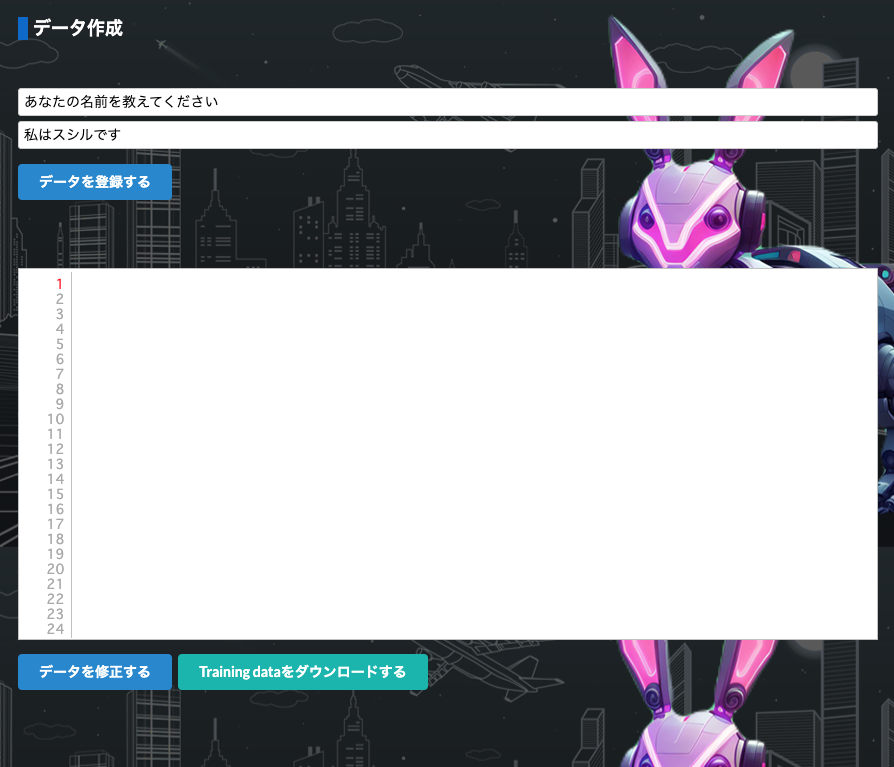
Task: Select line number 17 in the gutter
Action: pos(56,524)
